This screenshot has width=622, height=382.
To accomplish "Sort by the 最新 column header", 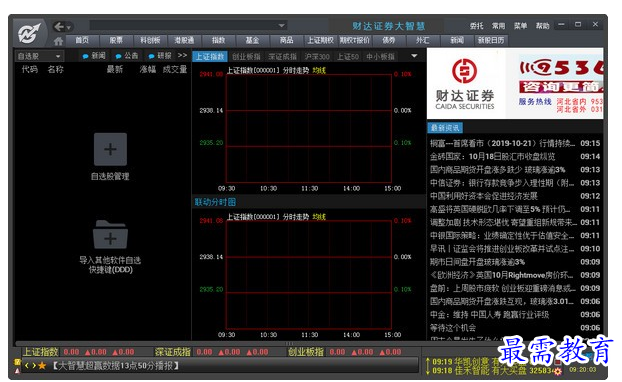I will [115, 69].
